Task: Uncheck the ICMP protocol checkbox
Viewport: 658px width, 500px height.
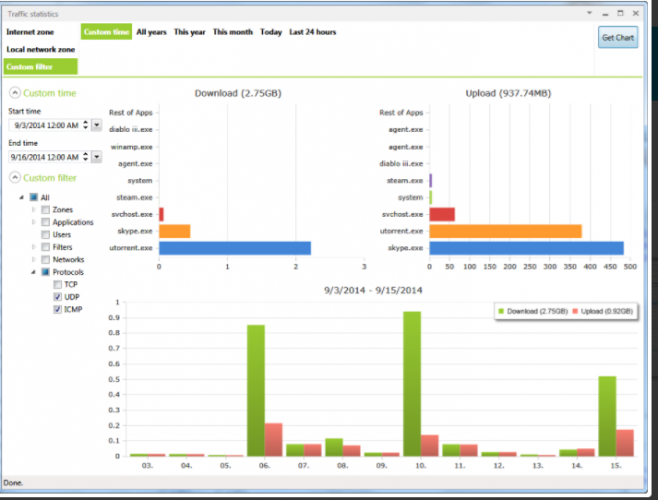Action: [x=58, y=309]
